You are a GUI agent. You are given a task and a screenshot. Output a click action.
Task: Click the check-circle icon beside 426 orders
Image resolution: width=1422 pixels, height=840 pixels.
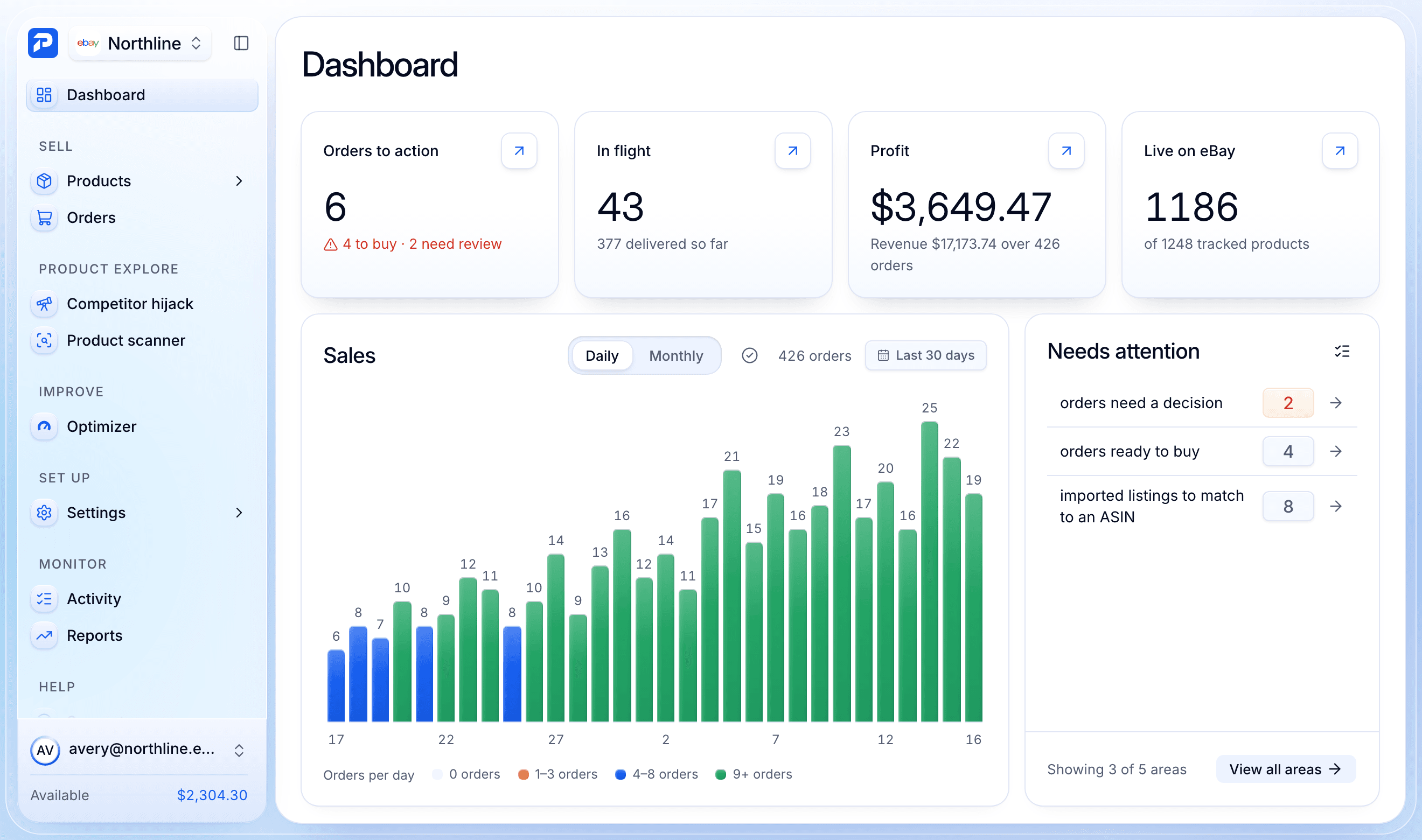click(x=749, y=355)
